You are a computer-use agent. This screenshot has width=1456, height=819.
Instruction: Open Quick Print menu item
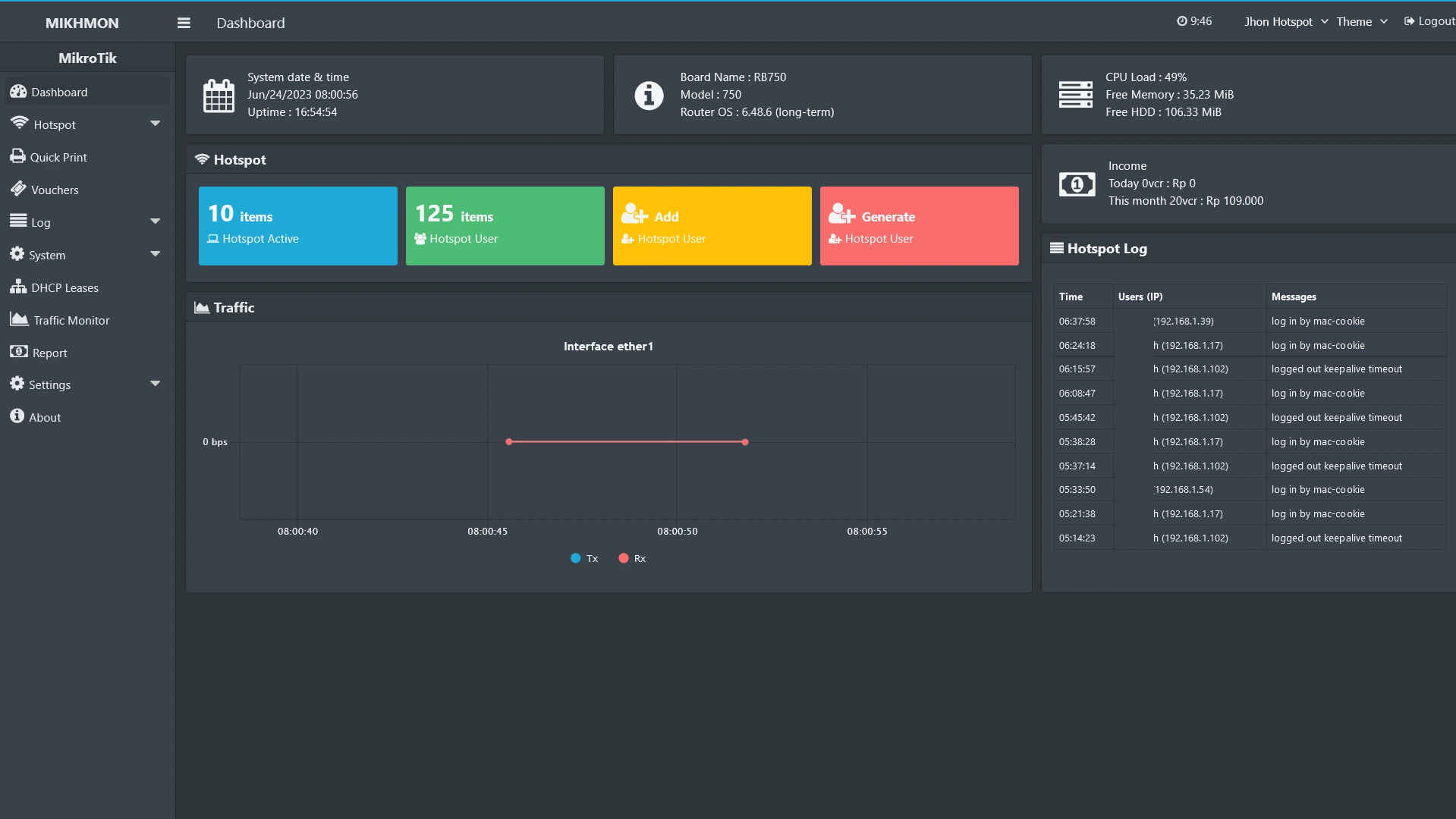point(87,157)
